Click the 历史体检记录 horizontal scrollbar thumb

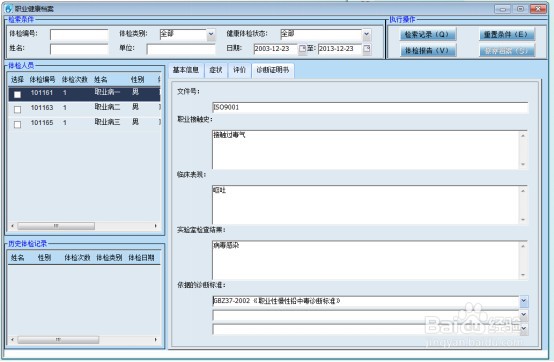pos(58,340)
